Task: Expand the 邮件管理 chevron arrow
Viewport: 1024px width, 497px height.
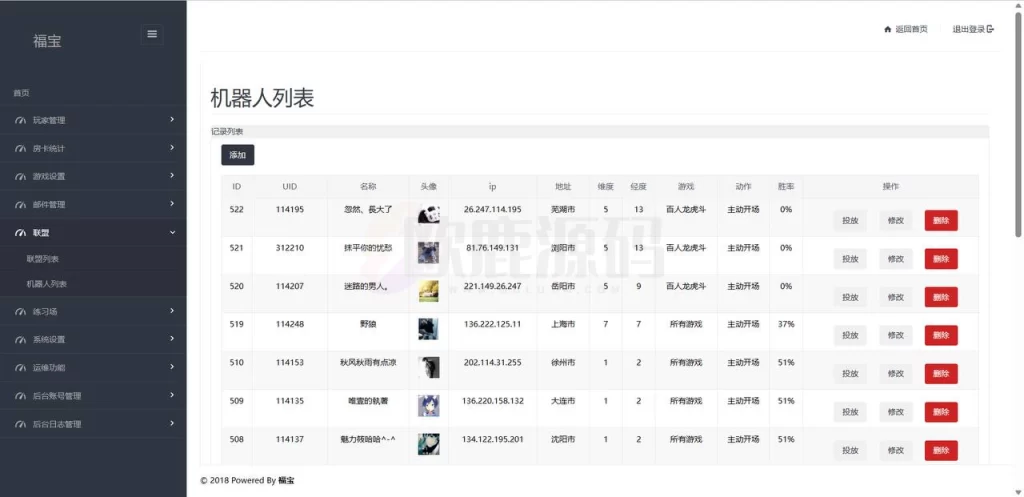Action: pos(172,204)
